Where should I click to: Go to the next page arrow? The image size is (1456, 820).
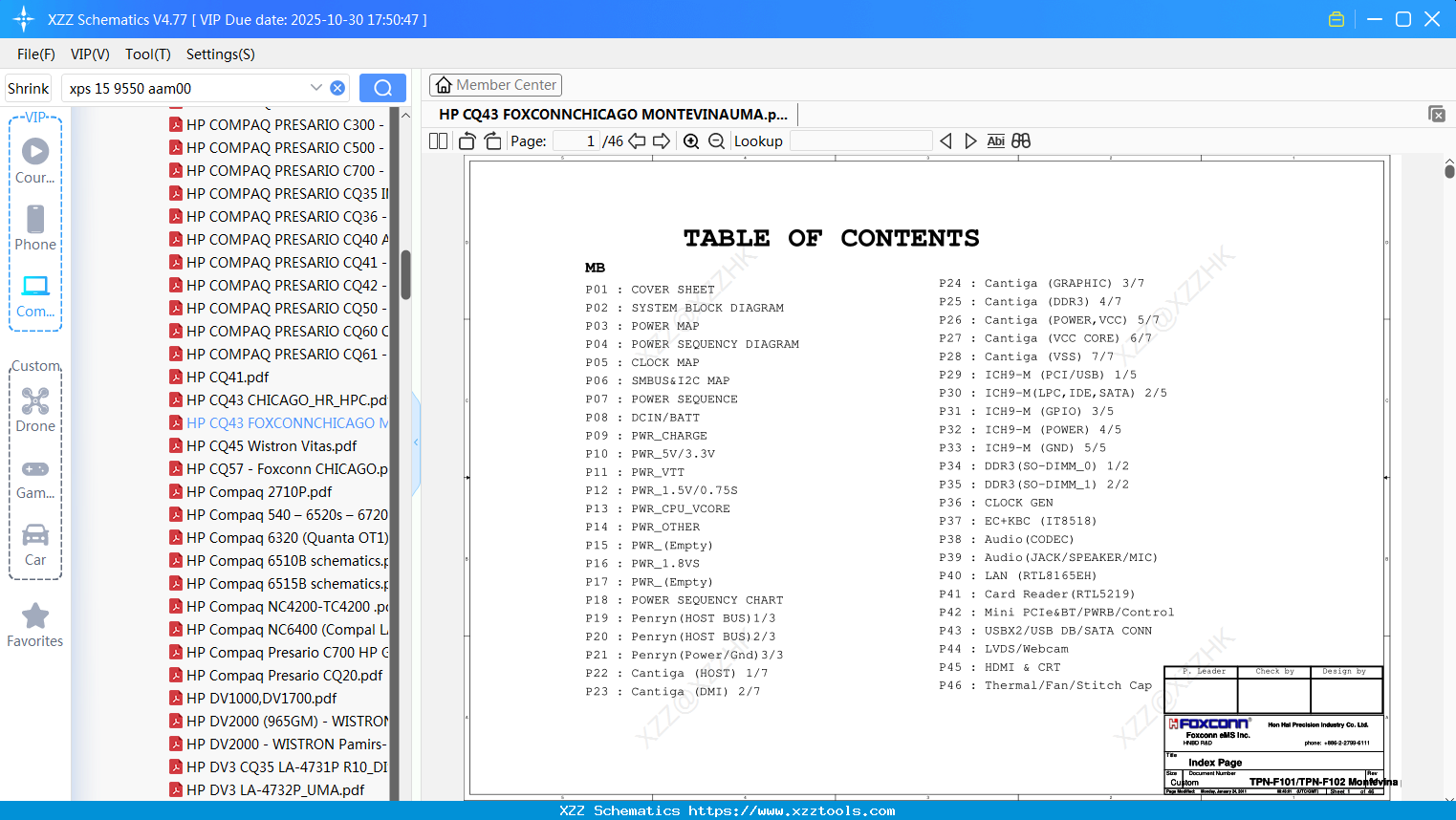pyautogui.click(x=662, y=141)
